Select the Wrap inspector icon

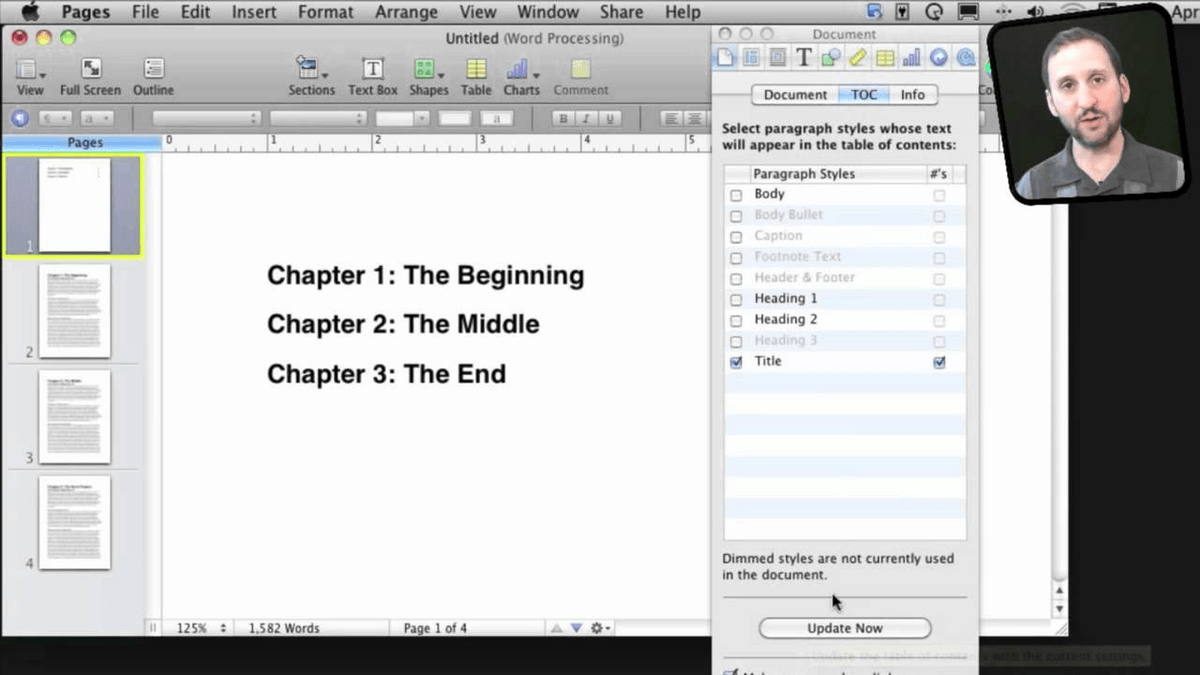777,58
